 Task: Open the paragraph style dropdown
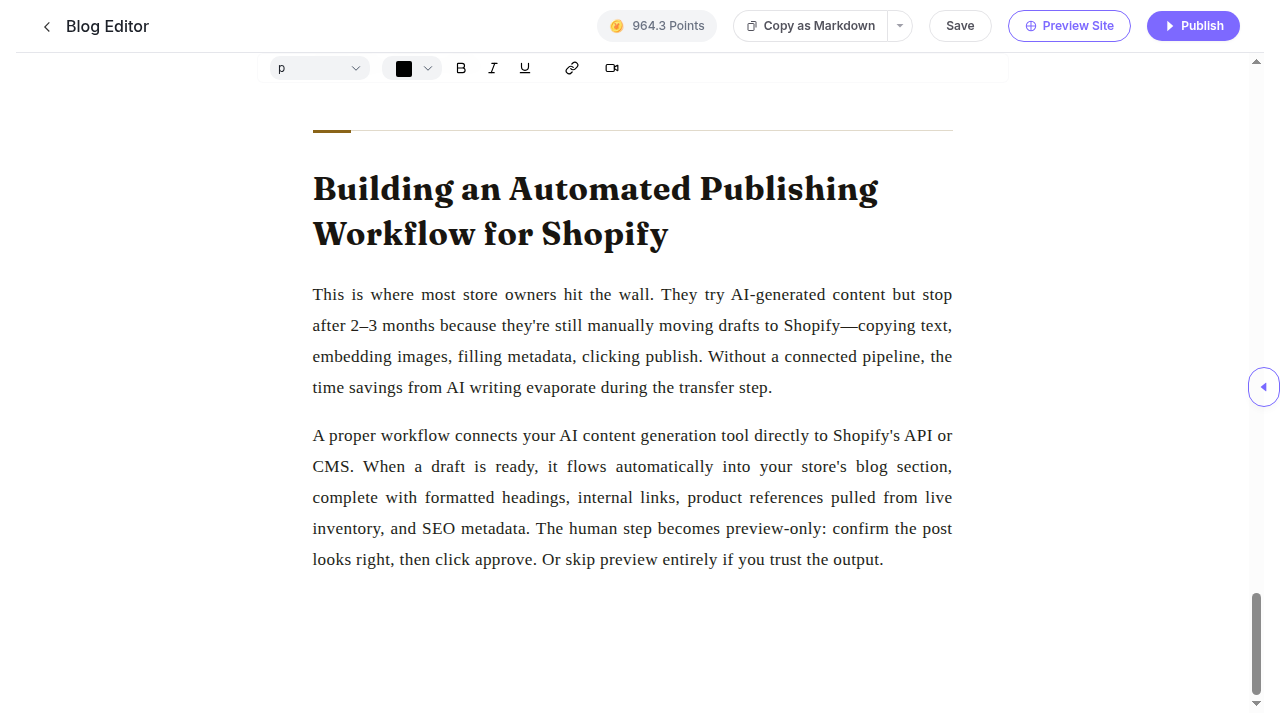click(320, 68)
